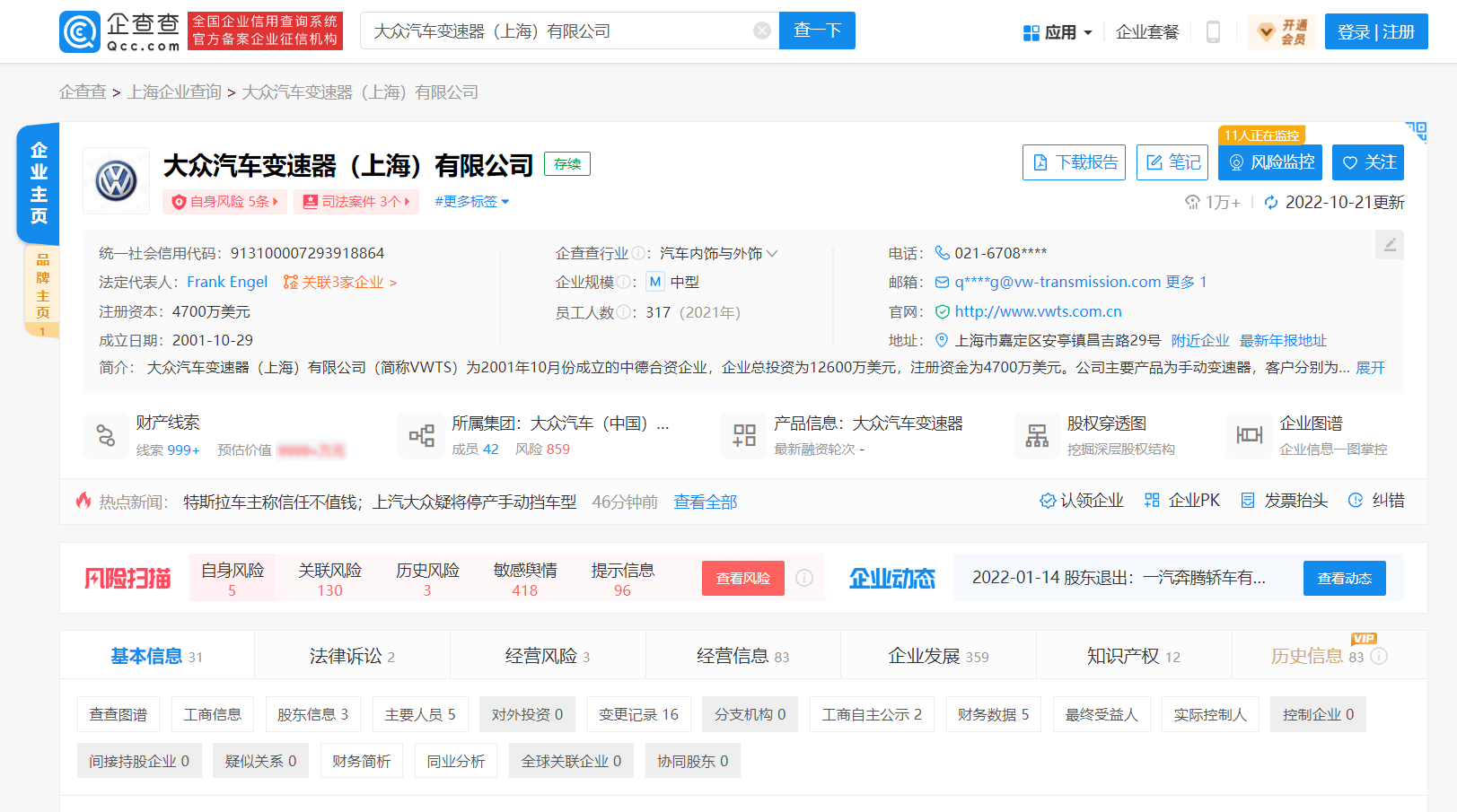Image resolution: width=1457 pixels, height=812 pixels.
Task: Click 登录 | 注册 button
Action: 1376,32
